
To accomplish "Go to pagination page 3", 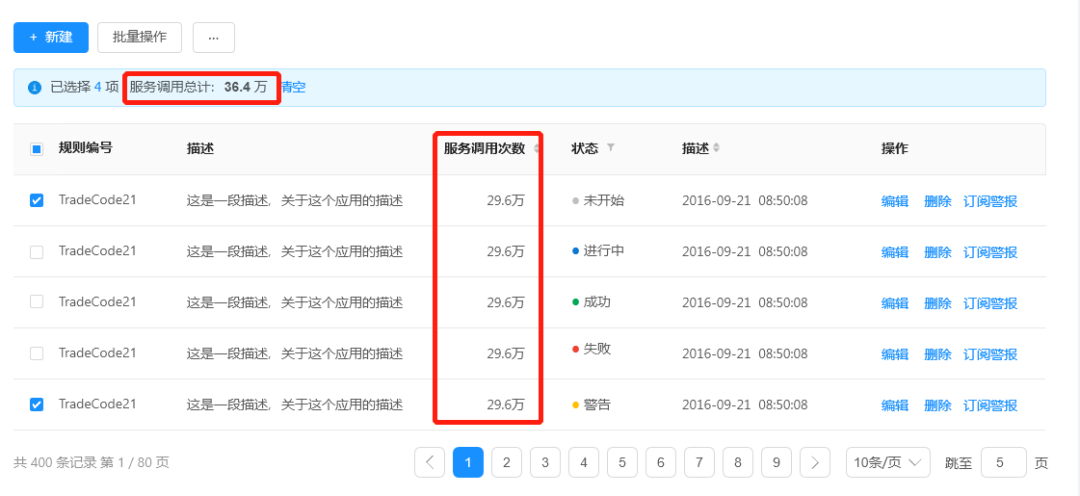I will (546, 462).
